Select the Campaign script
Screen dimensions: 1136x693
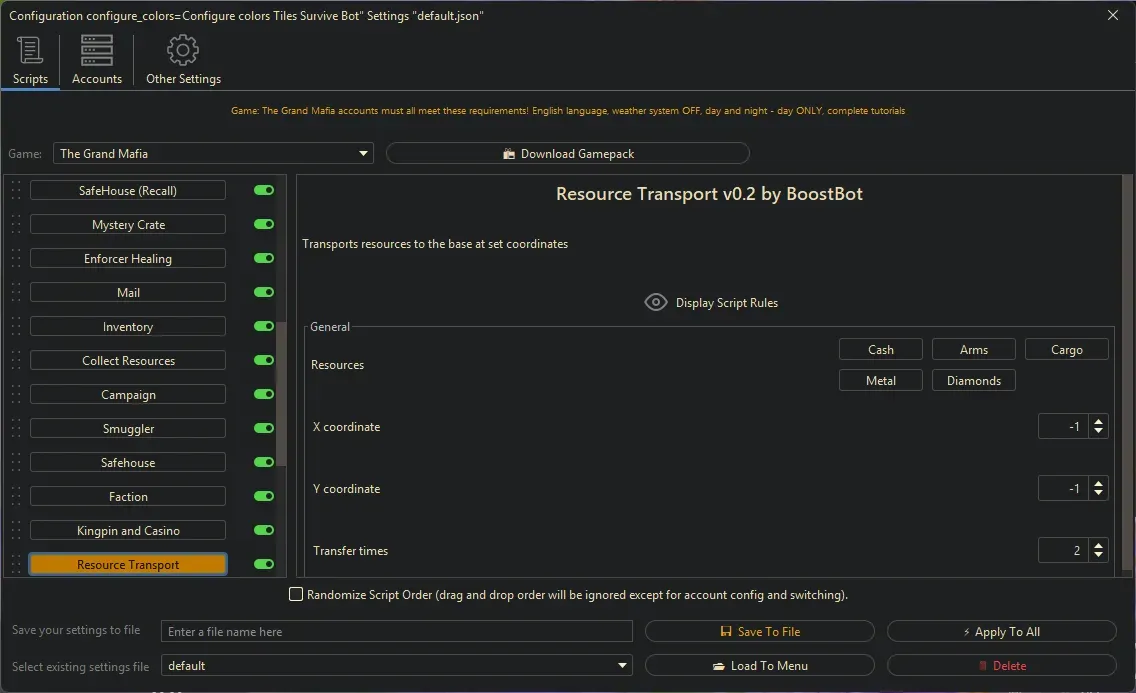click(x=128, y=395)
